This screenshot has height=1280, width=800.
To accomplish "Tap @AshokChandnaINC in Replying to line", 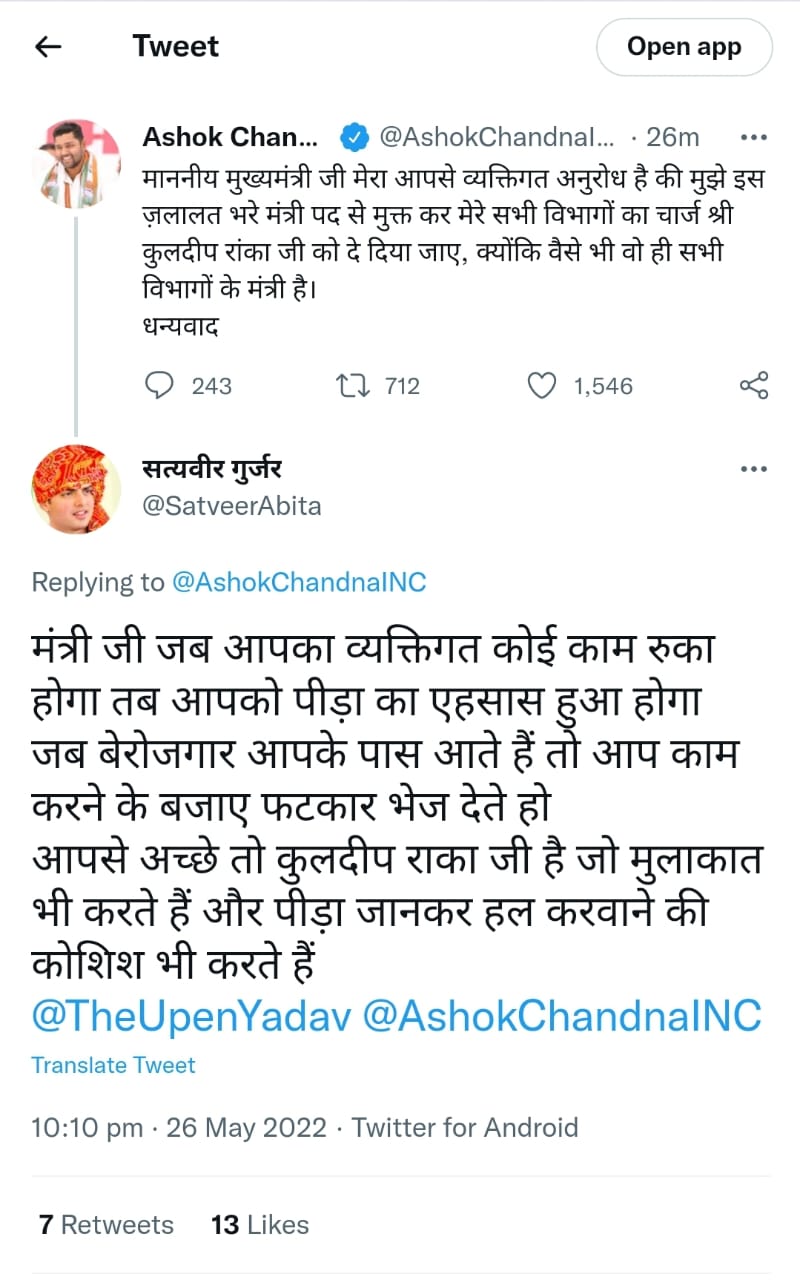I will (299, 582).
